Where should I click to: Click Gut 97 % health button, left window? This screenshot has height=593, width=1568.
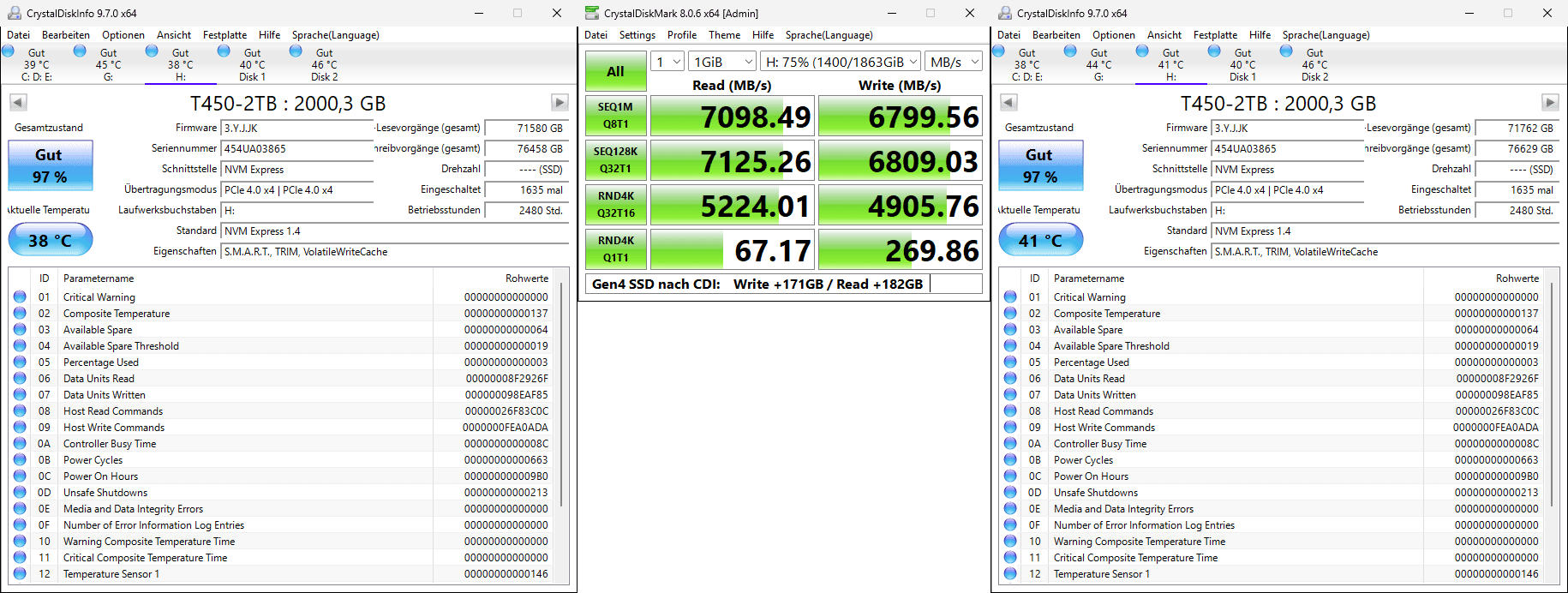tap(50, 165)
